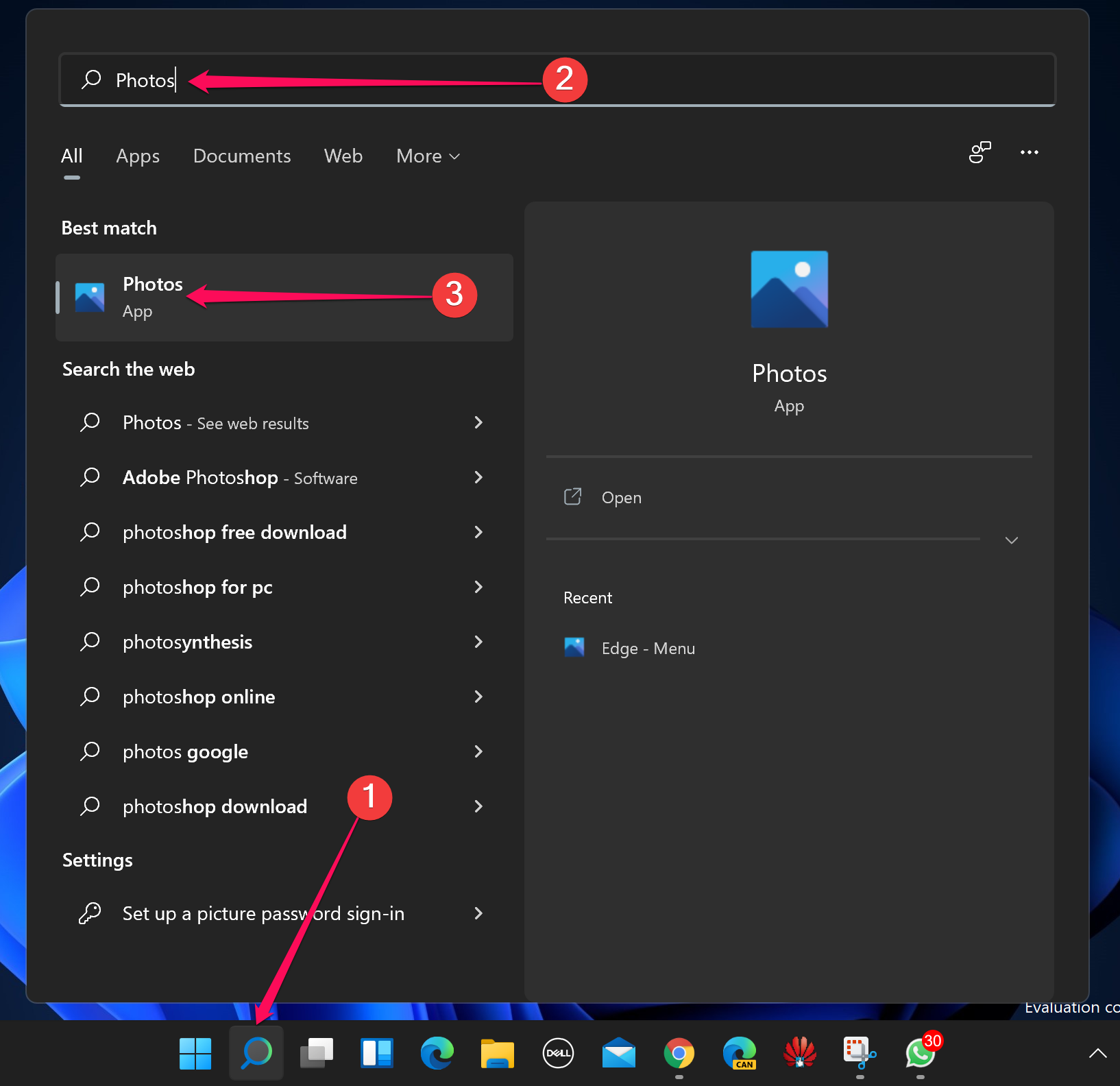The image size is (1120, 1086).
Task: Select photos google suggestion
Action: click(284, 751)
